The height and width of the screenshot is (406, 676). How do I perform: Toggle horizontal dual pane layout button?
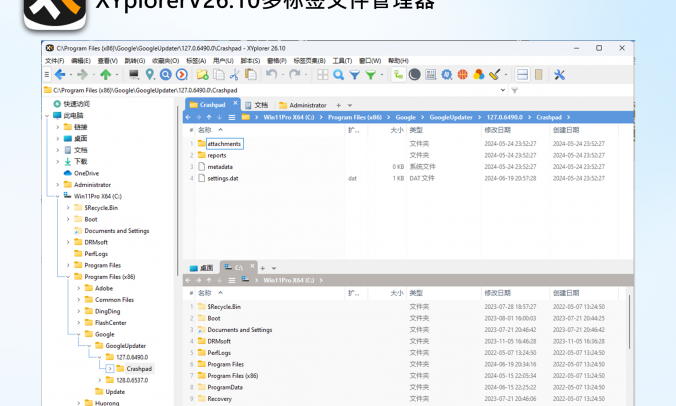pyautogui.click(x=523, y=75)
